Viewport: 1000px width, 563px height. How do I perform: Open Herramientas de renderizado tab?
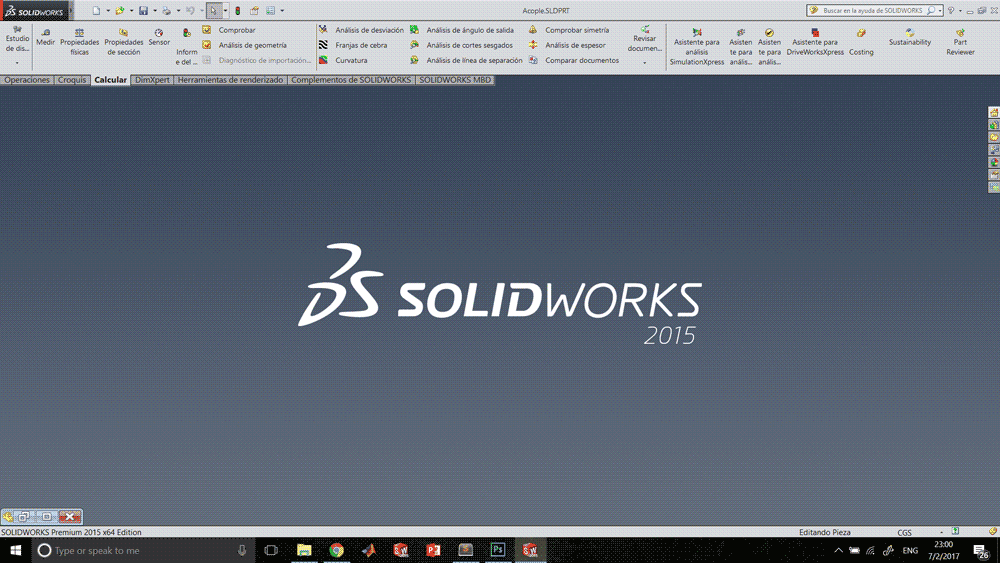[230, 80]
